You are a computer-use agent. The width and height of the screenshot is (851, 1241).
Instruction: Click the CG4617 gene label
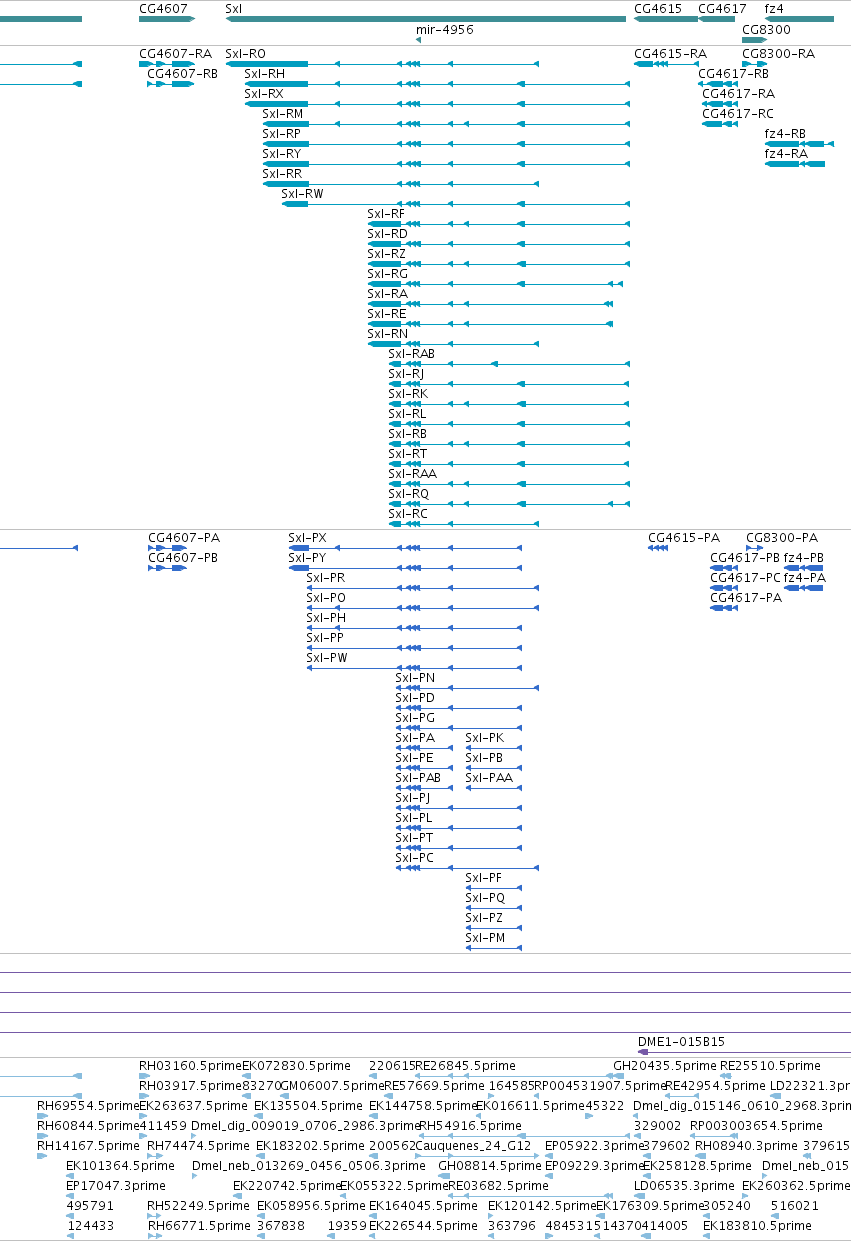tap(722, 8)
